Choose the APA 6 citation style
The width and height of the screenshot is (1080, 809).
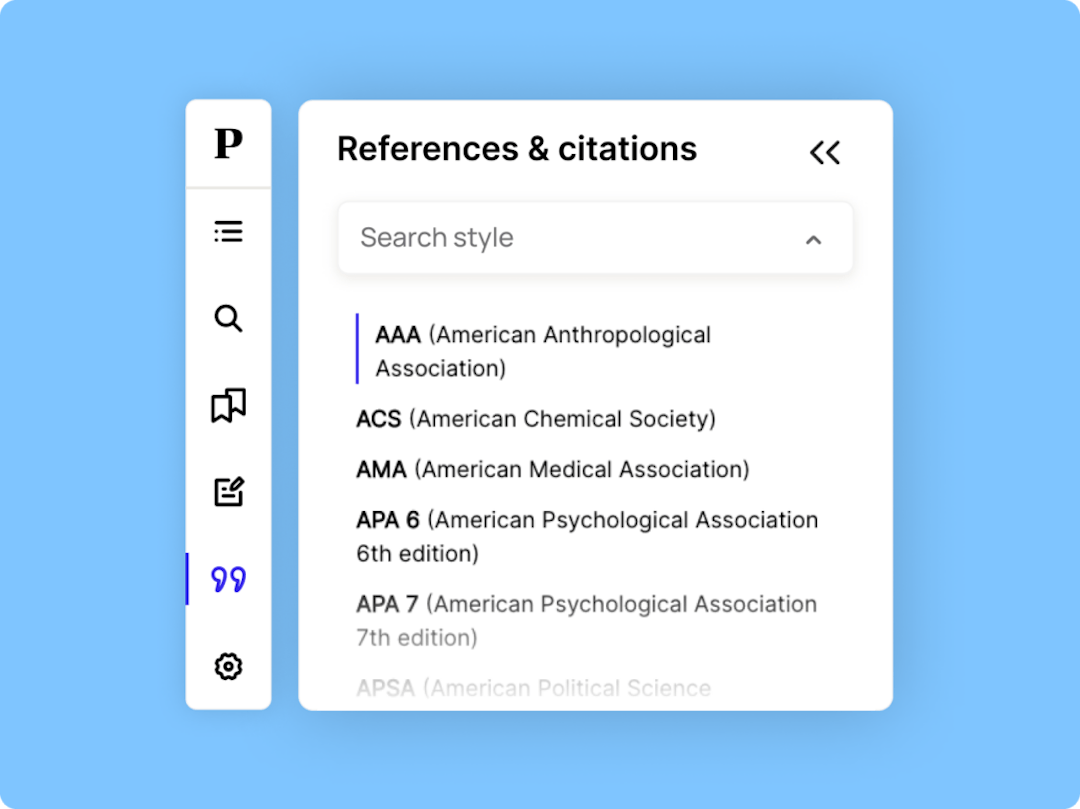tap(587, 536)
